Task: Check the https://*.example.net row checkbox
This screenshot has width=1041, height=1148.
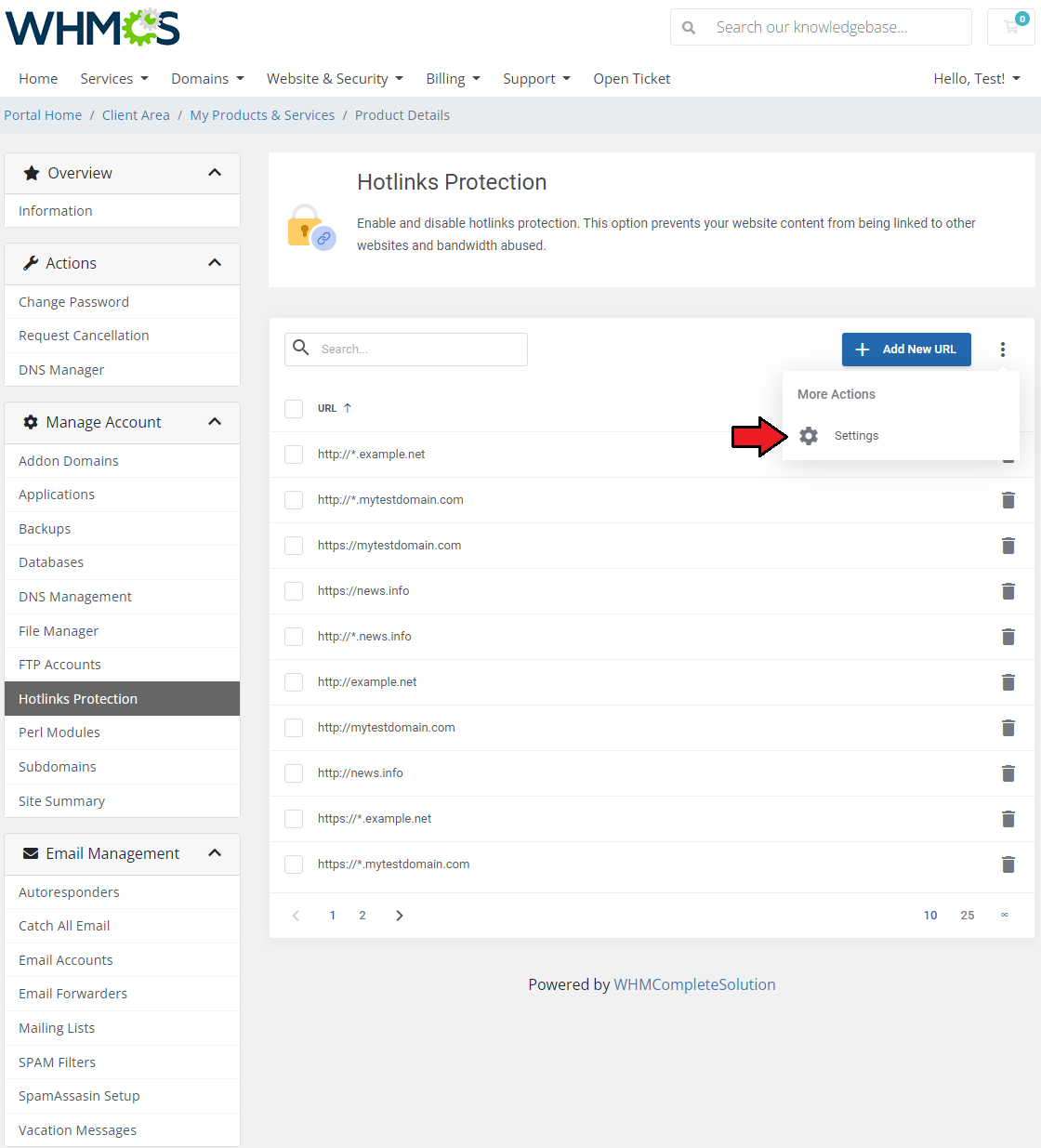Action: (x=294, y=819)
